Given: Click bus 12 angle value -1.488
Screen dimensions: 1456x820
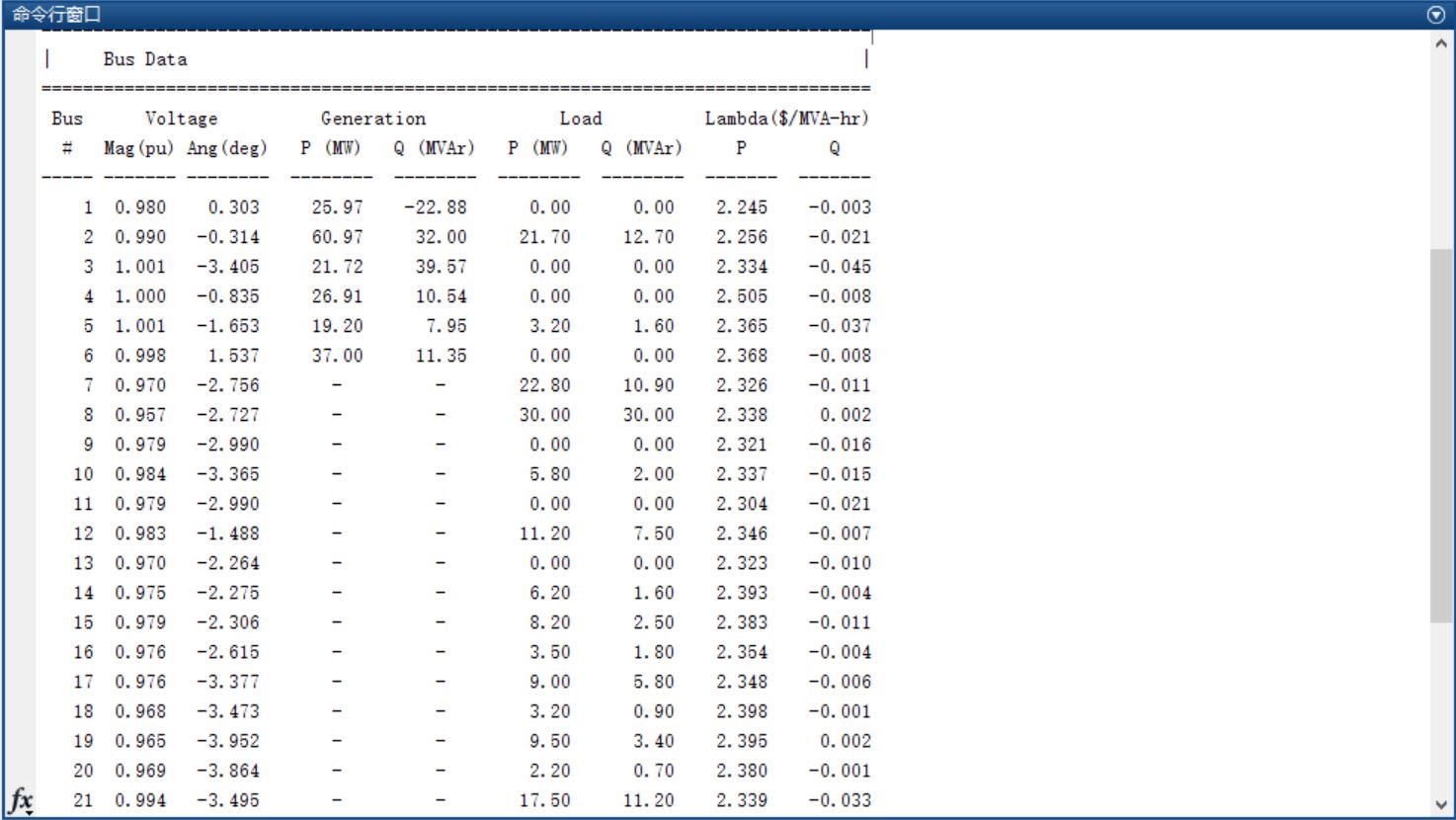Looking at the screenshot, I should click(x=228, y=533).
